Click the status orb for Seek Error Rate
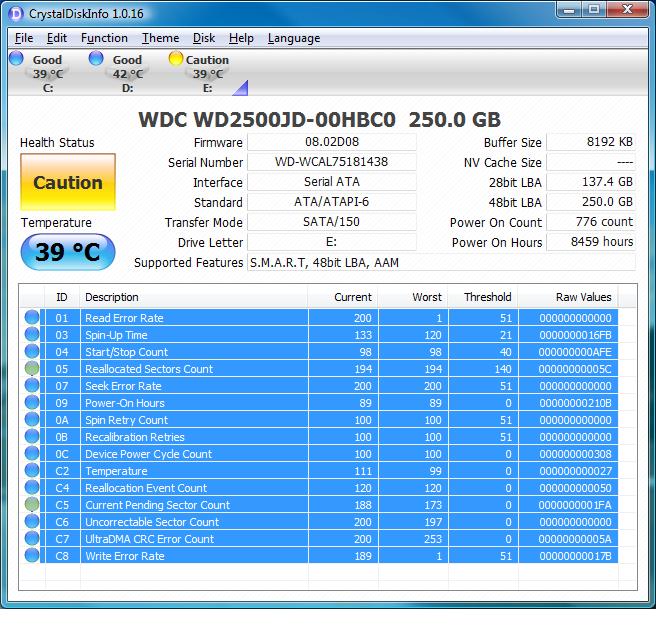This screenshot has width=656, height=625. [32, 386]
